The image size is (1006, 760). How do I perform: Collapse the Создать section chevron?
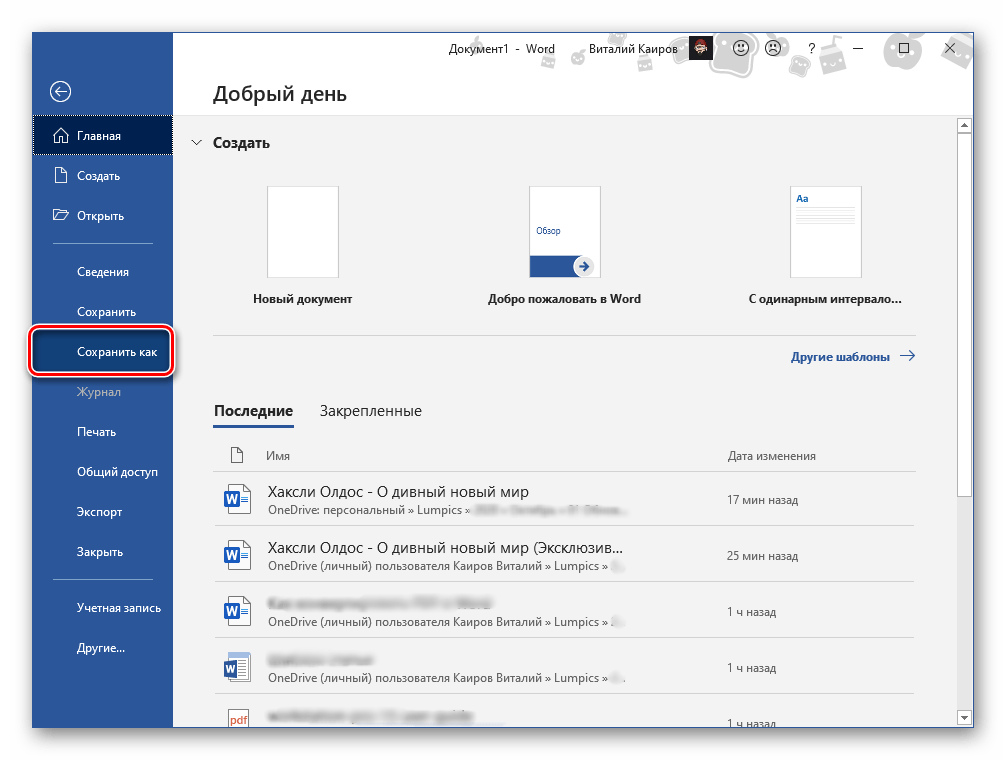click(x=196, y=142)
